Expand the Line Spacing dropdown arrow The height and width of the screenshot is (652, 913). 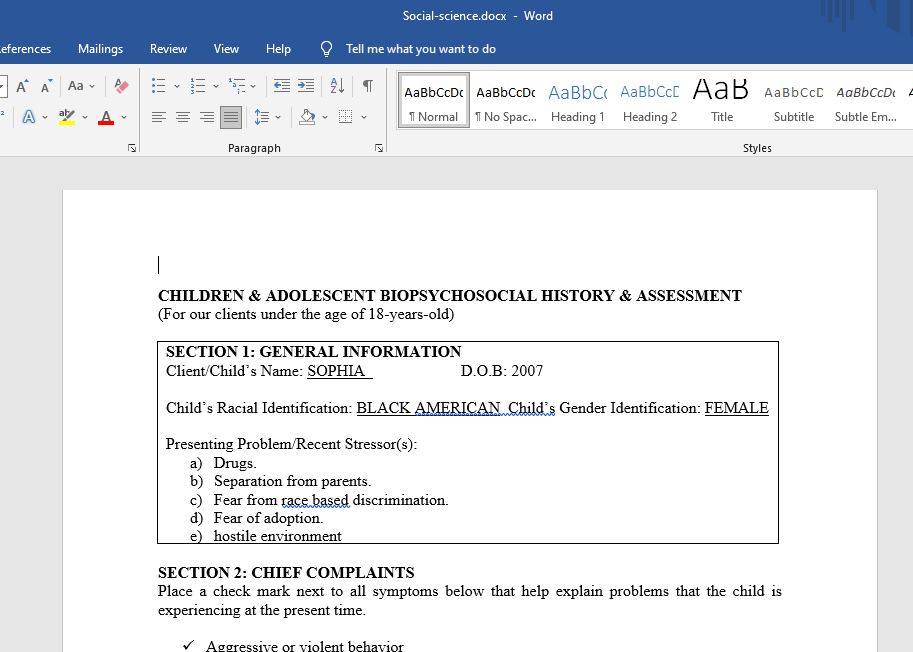[x=278, y=117]
